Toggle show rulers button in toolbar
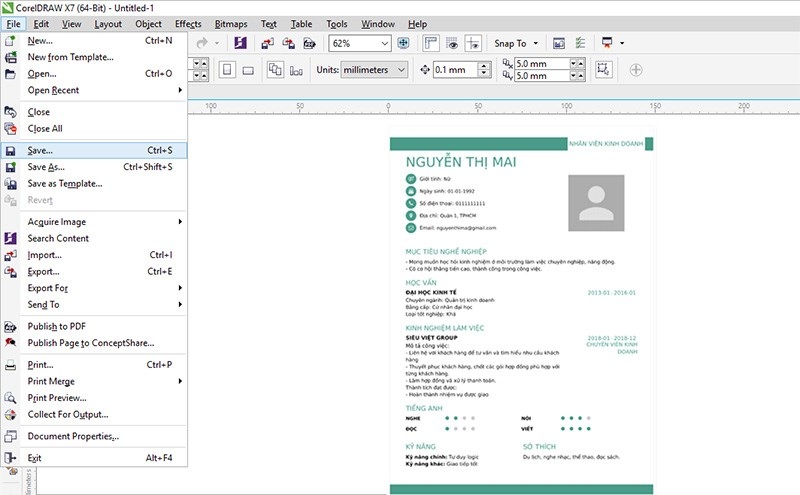Screen dimensions: 800x495 pyautogui.click(x=432, y=43)
